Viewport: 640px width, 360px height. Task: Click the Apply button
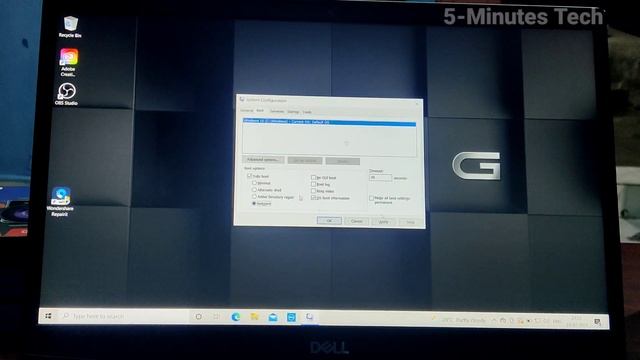point(383,222)
